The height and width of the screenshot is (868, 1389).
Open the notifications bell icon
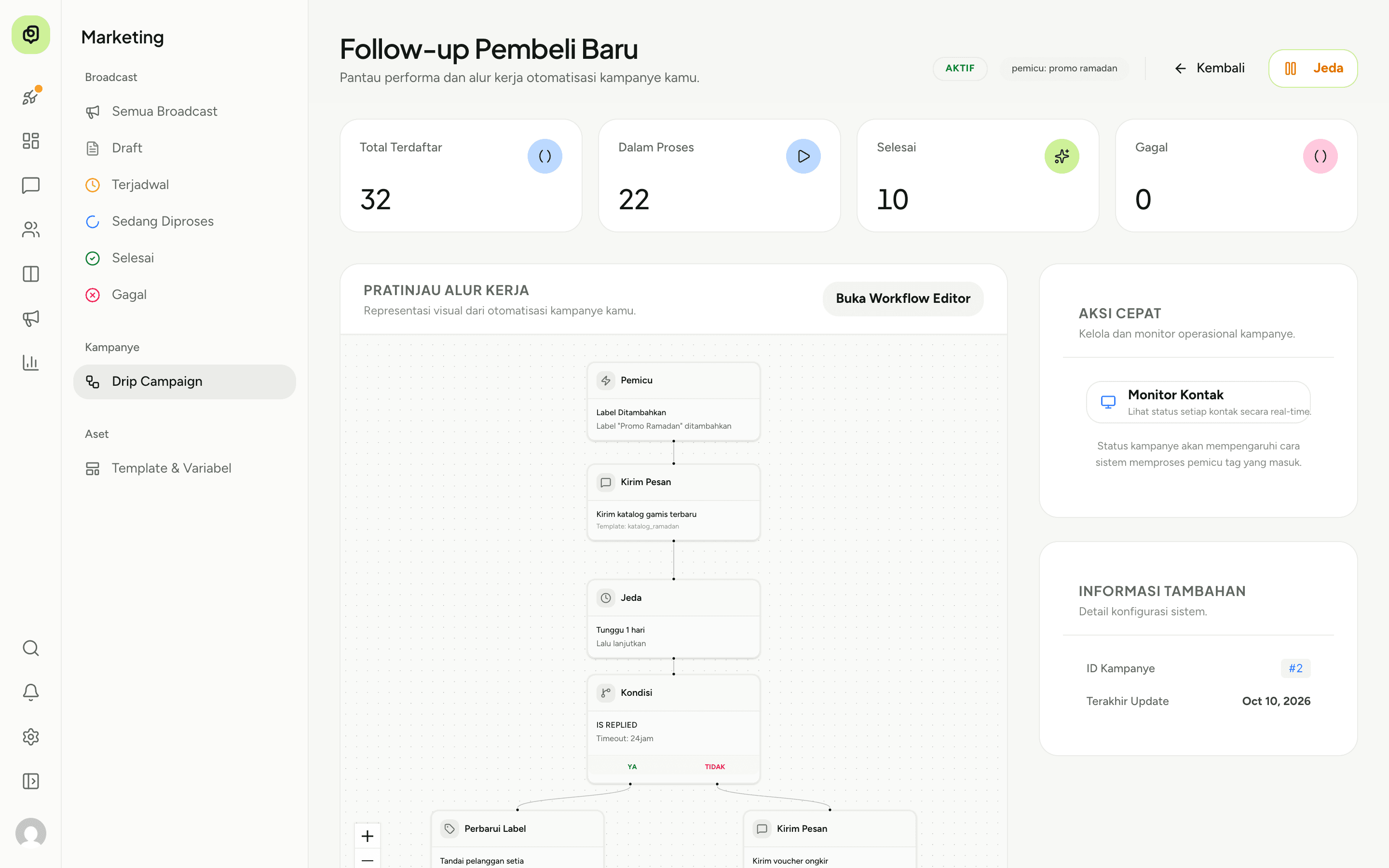coord(30,692)
